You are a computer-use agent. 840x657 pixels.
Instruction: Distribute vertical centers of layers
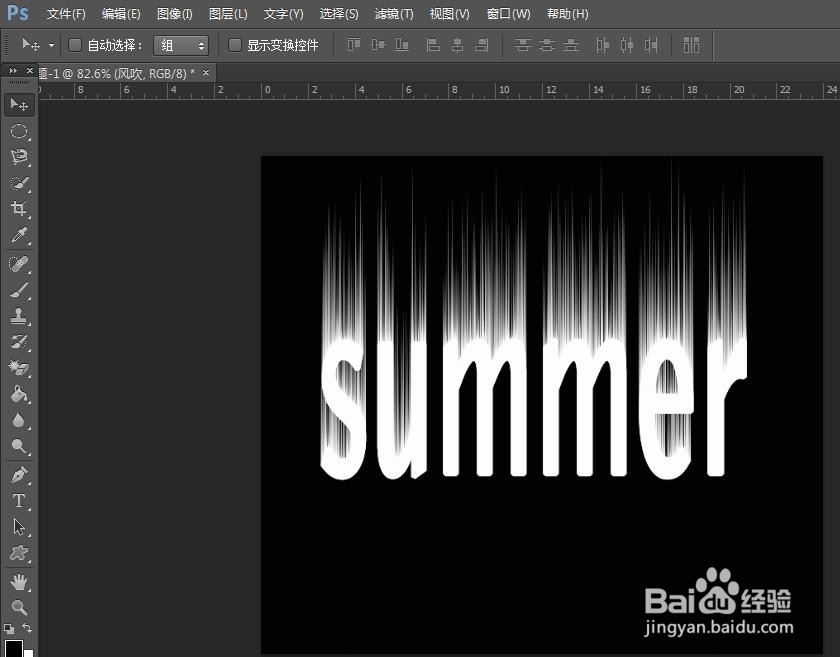tap(546, 45)
